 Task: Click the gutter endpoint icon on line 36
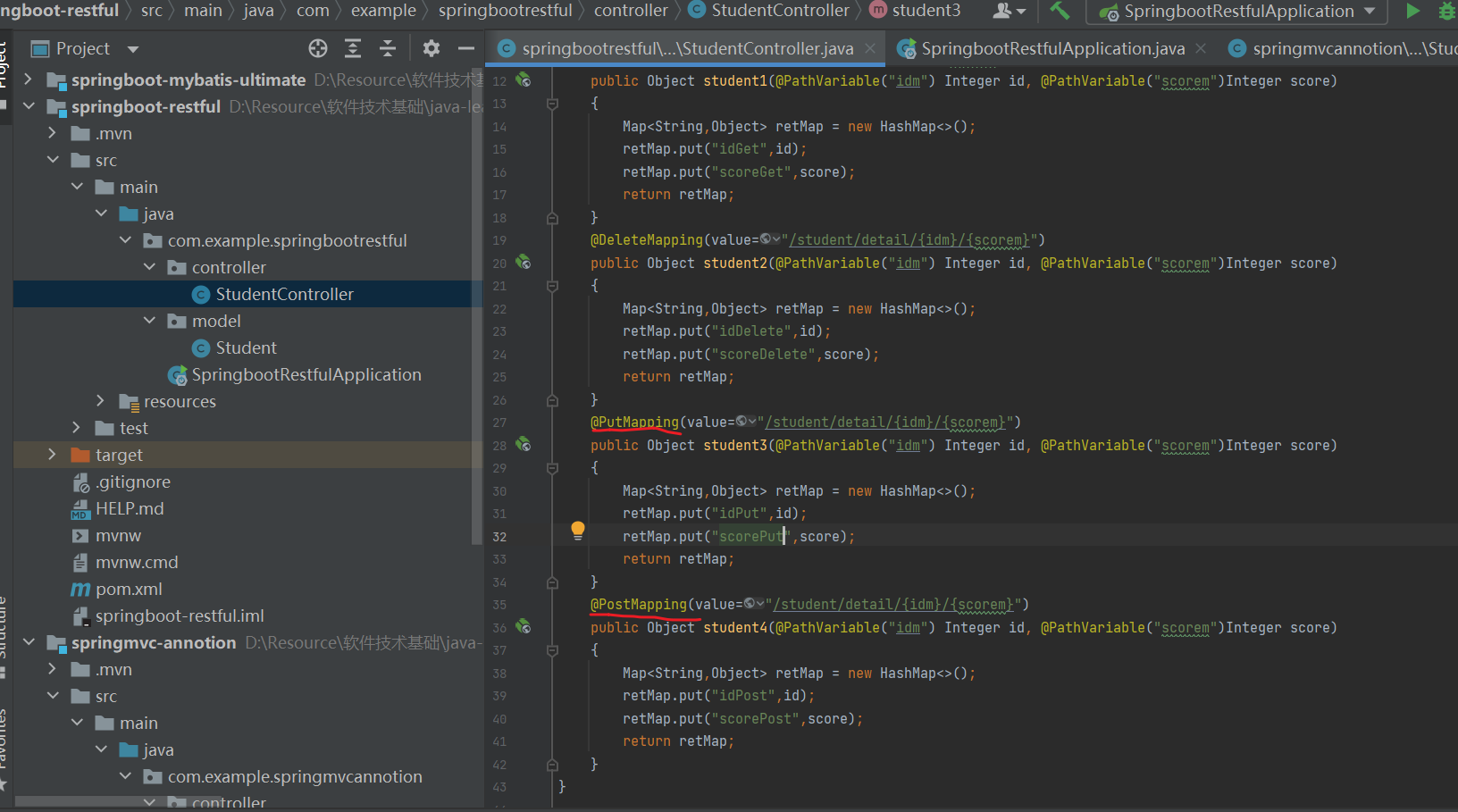pos(524,627)
